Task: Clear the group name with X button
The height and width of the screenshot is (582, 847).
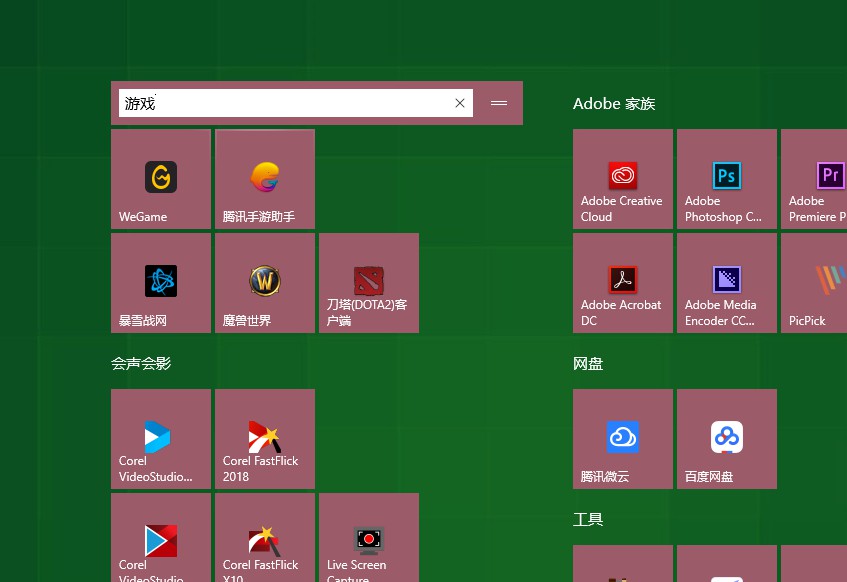Action: (460, 103)
